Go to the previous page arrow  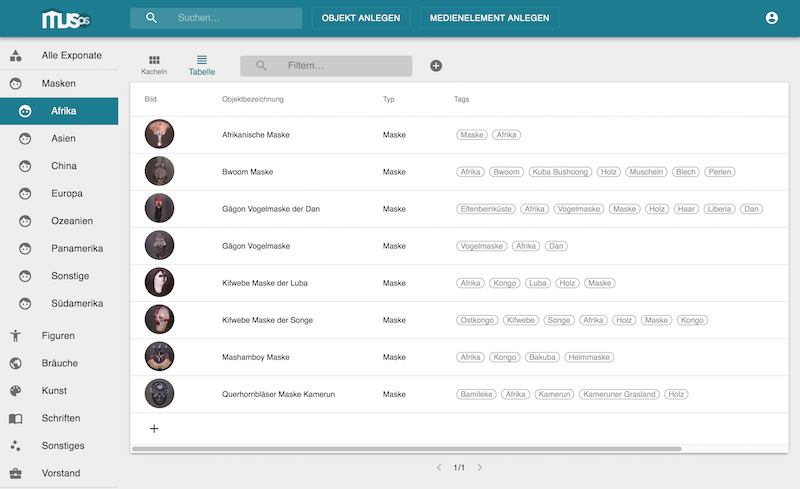click(438, 467)
